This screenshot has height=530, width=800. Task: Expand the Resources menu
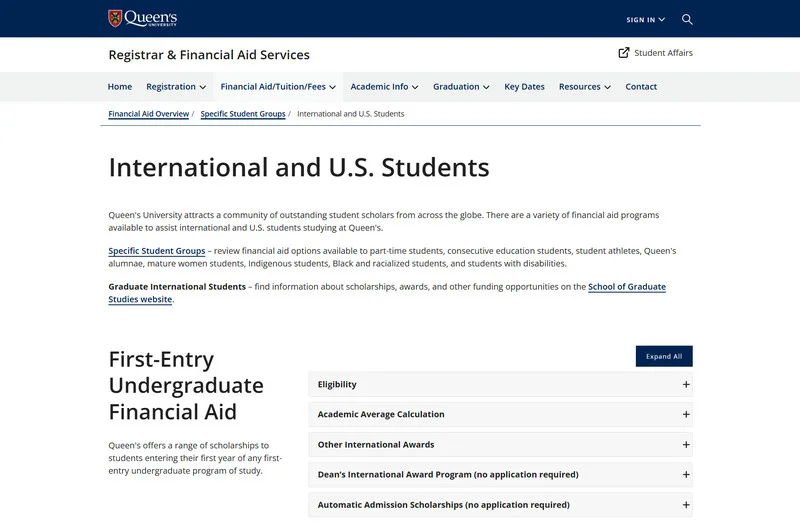585,87
